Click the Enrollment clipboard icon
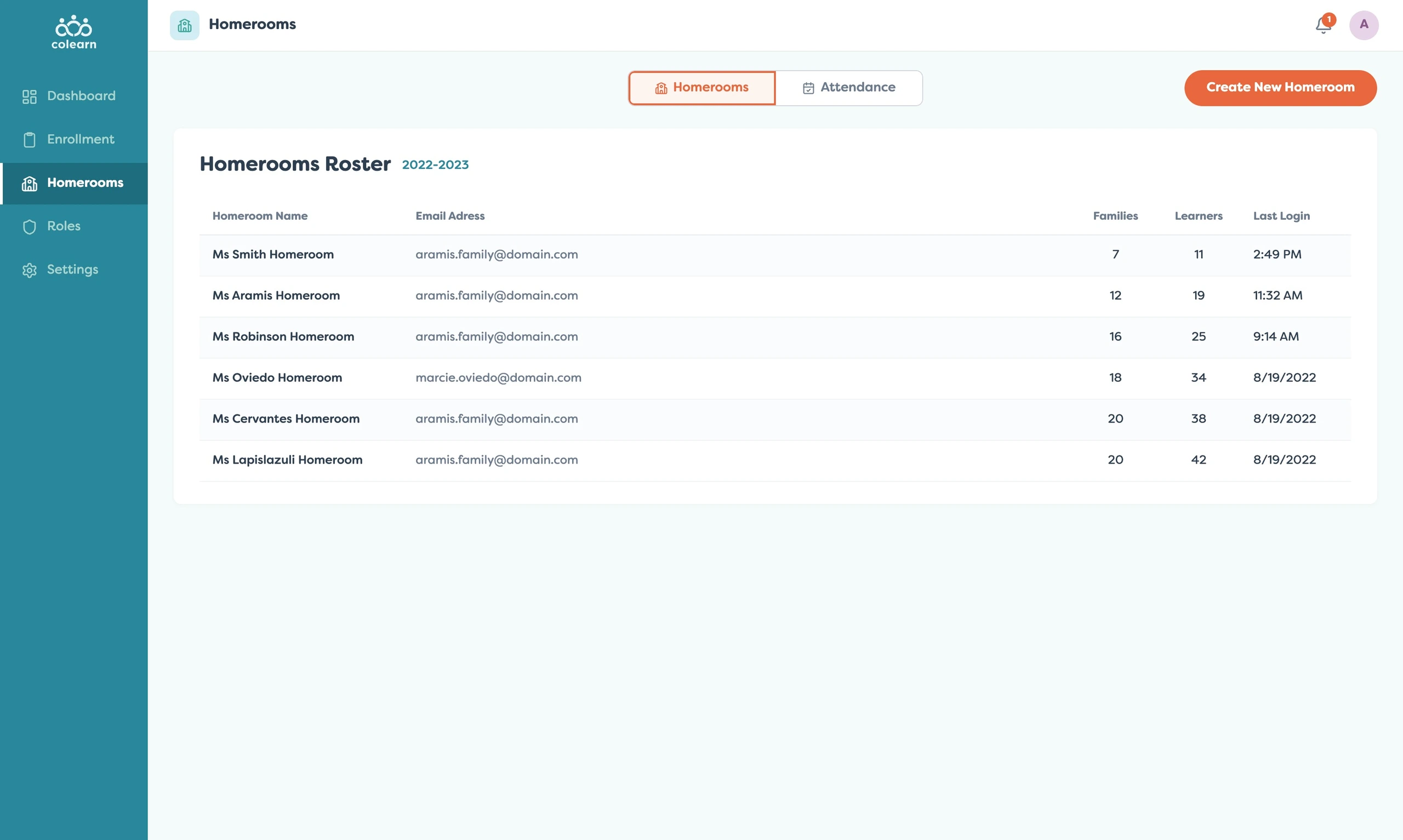The width and height of the screenshot is (1403, 840). (x=30, y=140)
